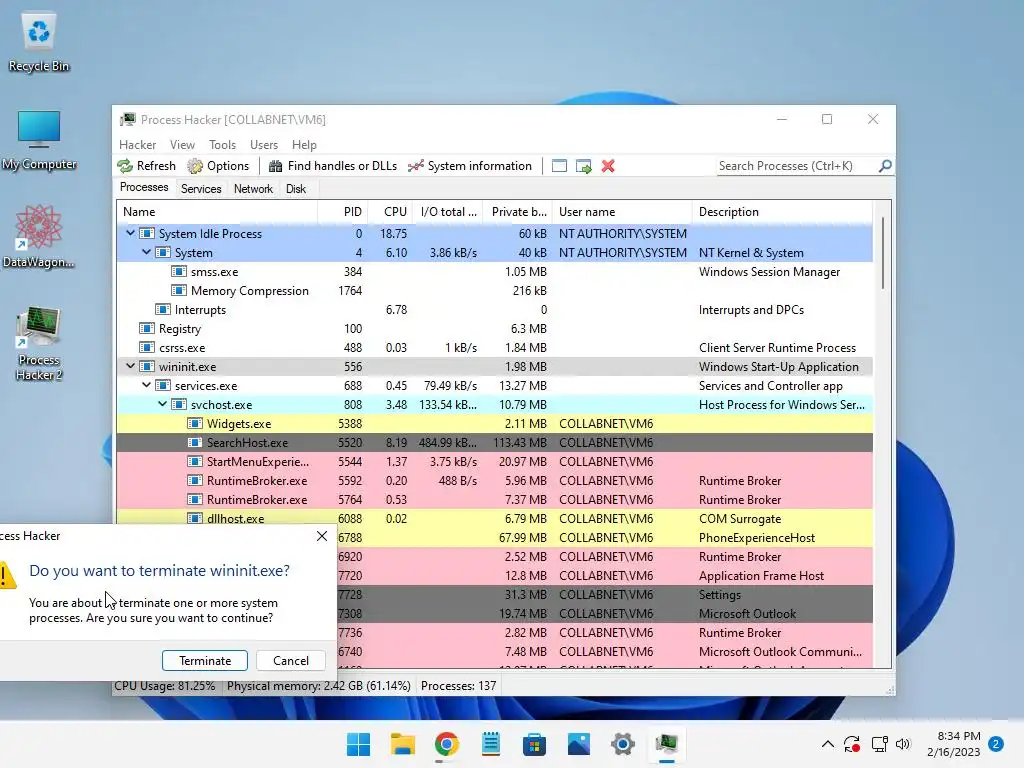
Task: Select the dllhost.exe process row
Action: tap(494, 519)
